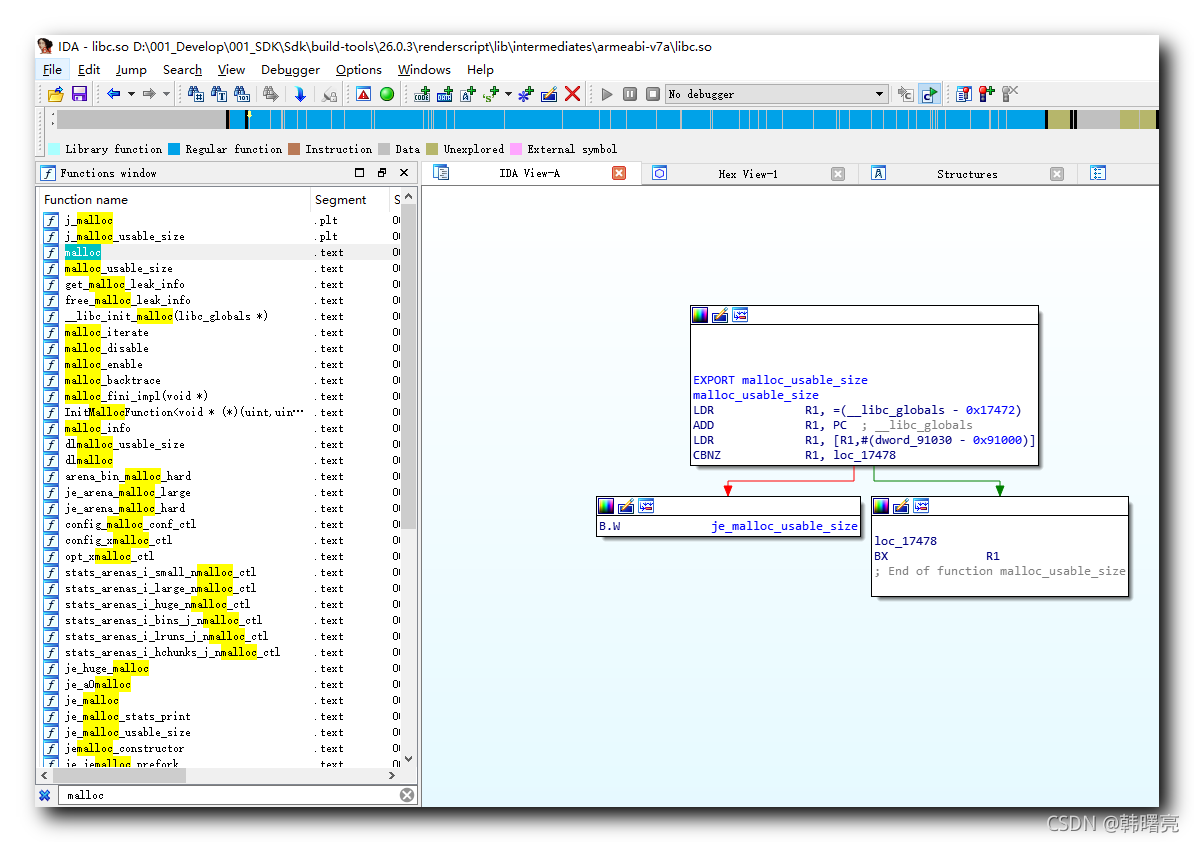Click the Function name column header
Image resolution: width=1194 pixels, height=842 pixels.
(x=175, y=199)
